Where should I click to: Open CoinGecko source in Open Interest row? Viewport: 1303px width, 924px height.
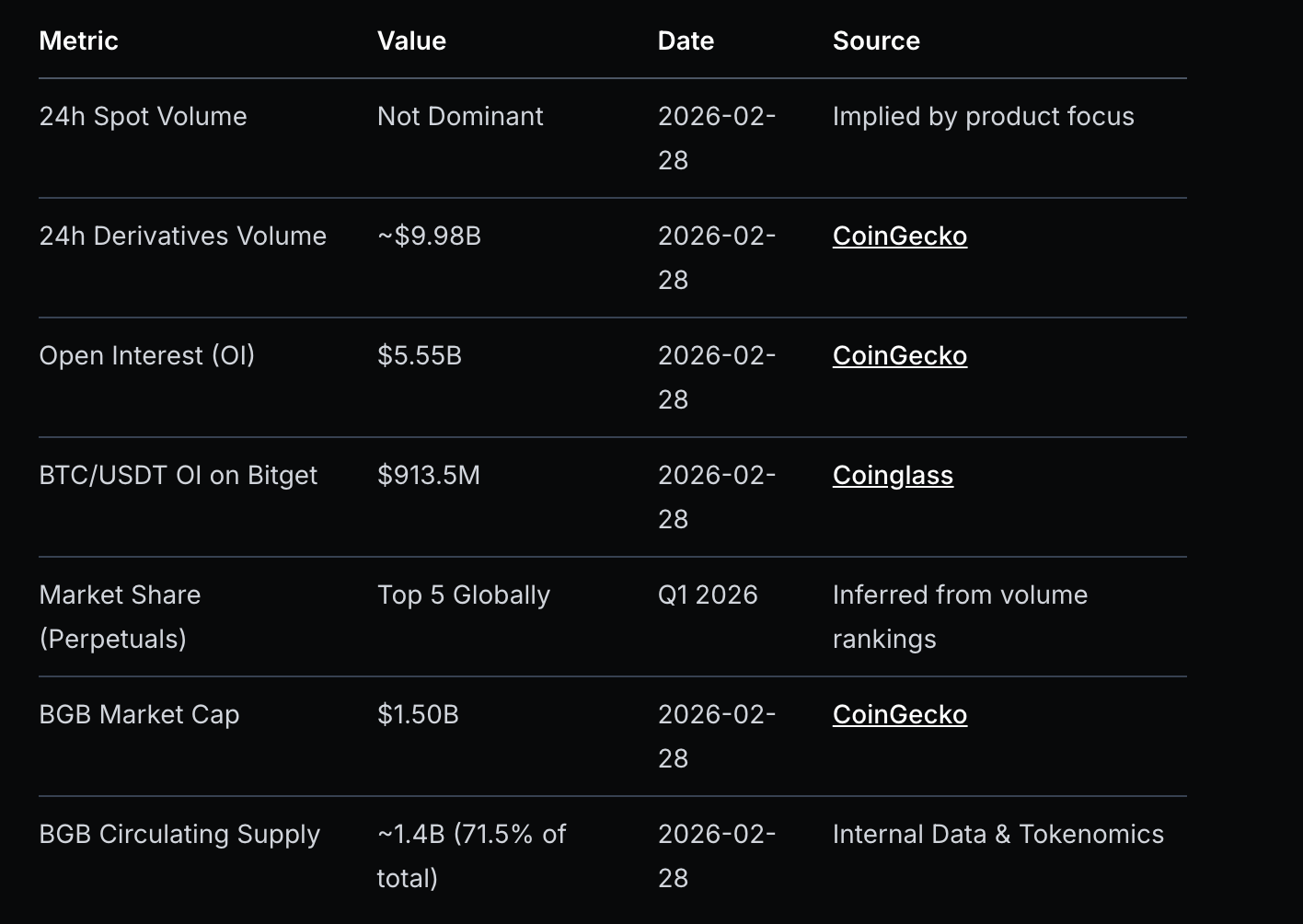point(899,356)
